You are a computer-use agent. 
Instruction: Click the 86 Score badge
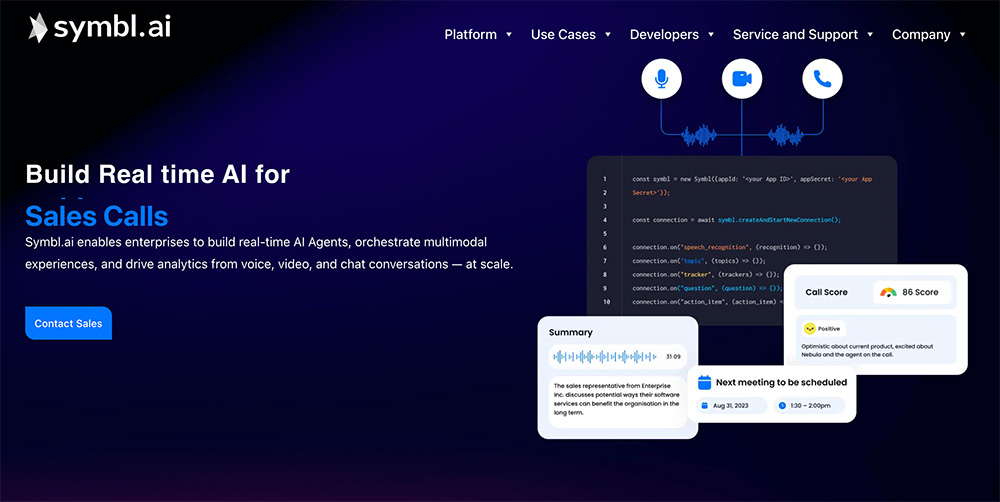(x=912, y=292)
